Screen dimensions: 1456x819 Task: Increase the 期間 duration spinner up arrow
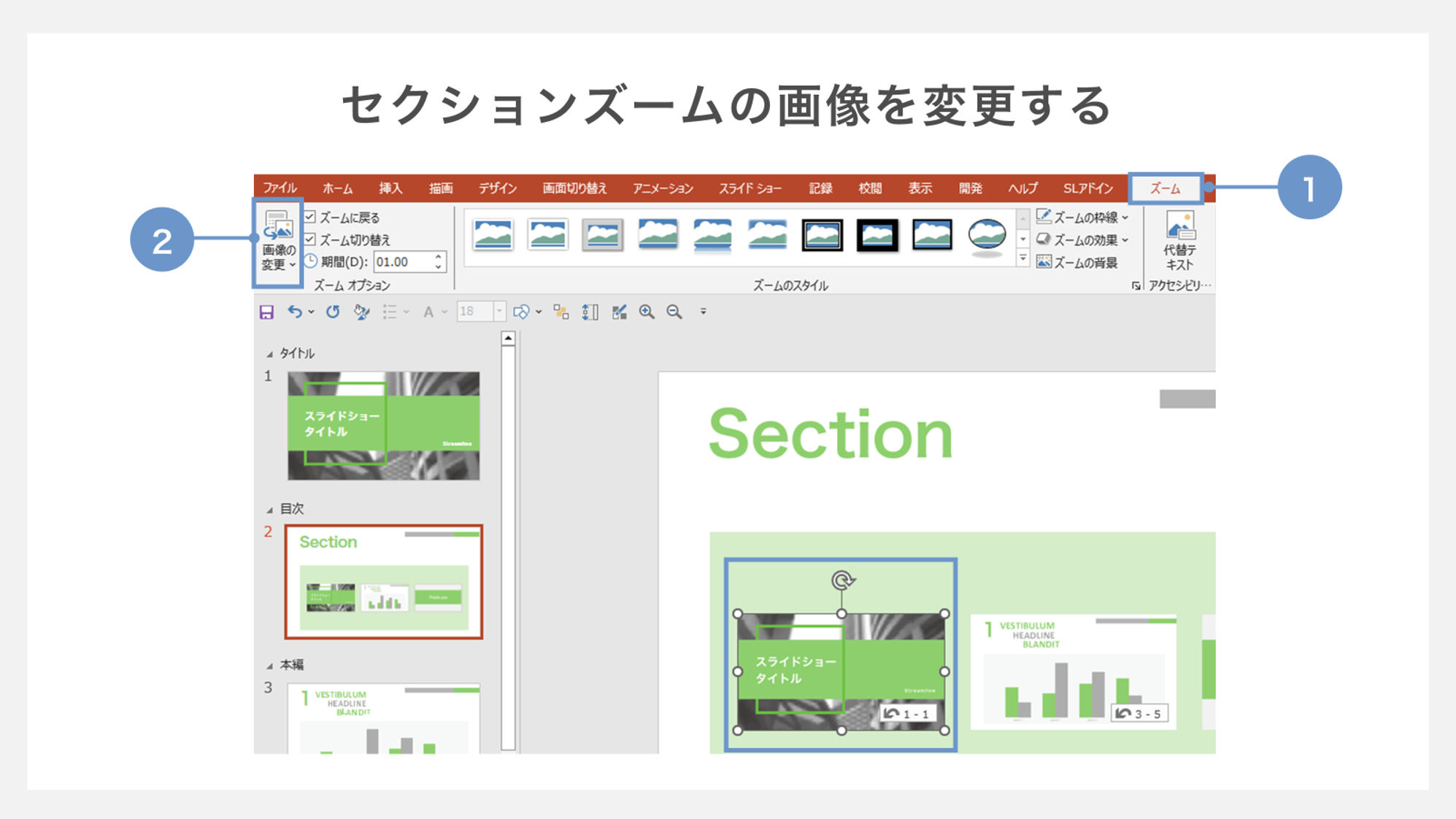point(438,257)
